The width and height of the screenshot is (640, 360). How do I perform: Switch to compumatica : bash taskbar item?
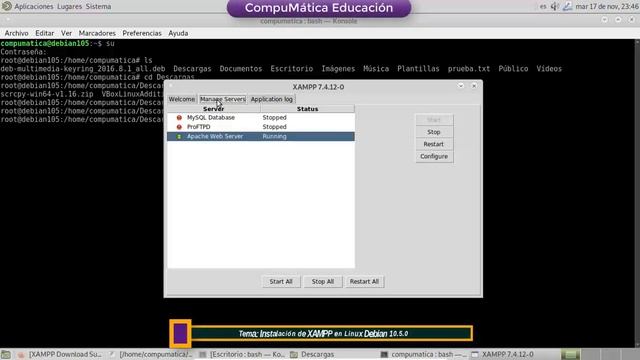click(x=423, y=354)
